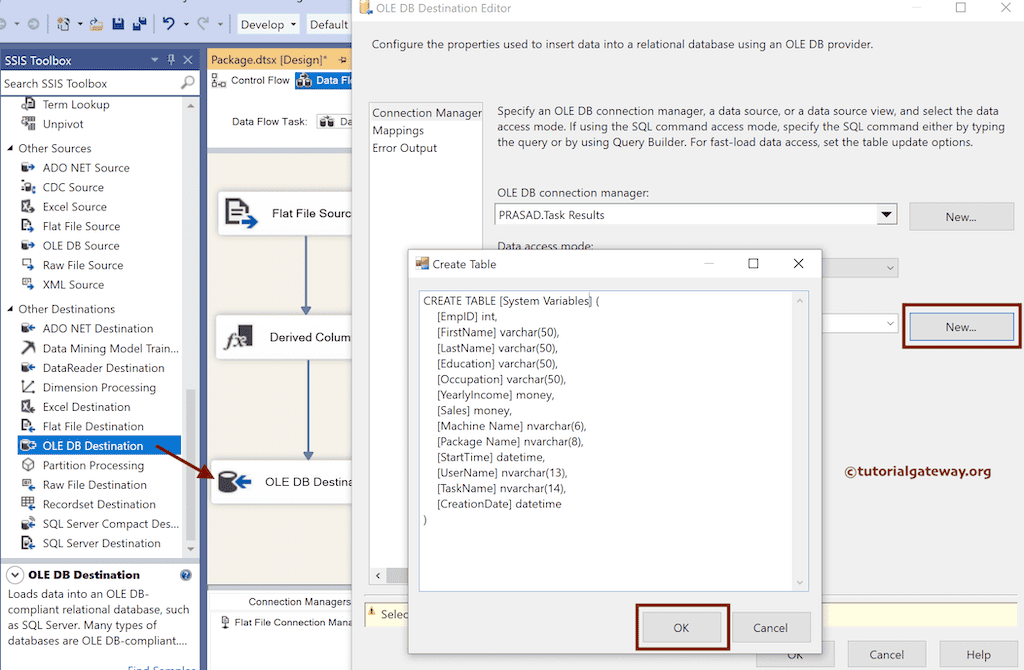Click New next to connection manager
Screen dimensions: 1024x670
click(961, 217)
